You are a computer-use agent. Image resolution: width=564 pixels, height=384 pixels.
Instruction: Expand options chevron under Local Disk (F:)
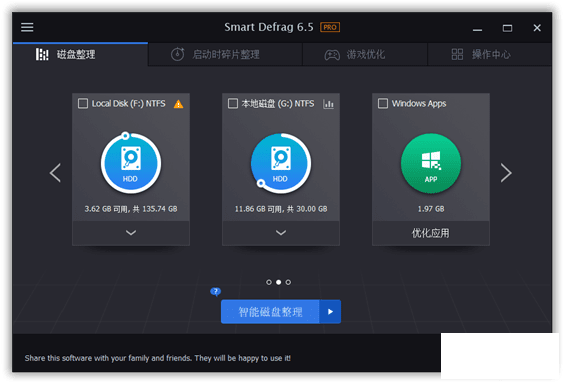(131, 233)
